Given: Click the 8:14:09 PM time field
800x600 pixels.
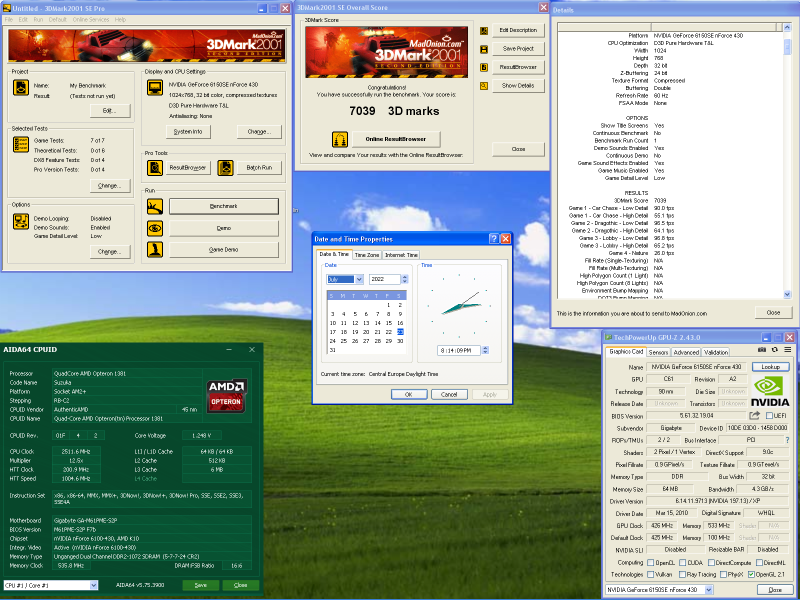Looking at the screenshot, I should [x=459, y=351].
